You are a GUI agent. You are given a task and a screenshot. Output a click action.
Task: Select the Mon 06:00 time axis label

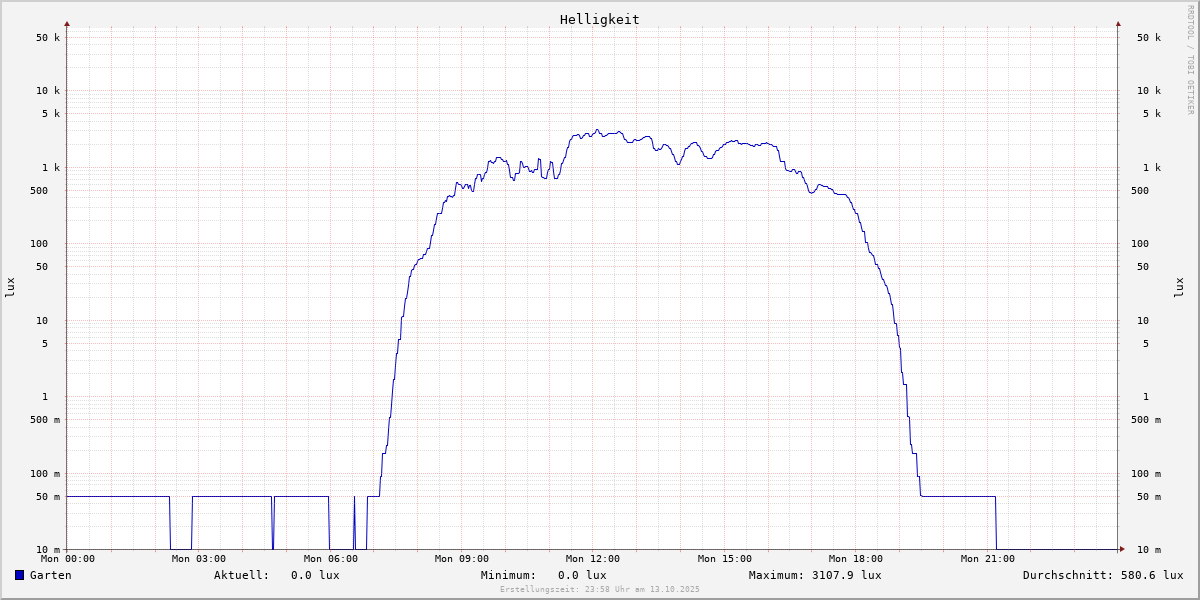tap(331, 559)
